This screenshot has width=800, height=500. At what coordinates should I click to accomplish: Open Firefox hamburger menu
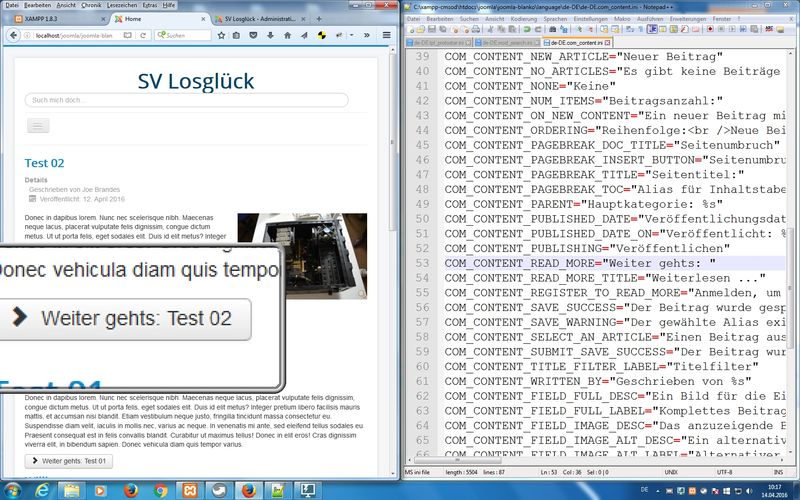[386, 35]
